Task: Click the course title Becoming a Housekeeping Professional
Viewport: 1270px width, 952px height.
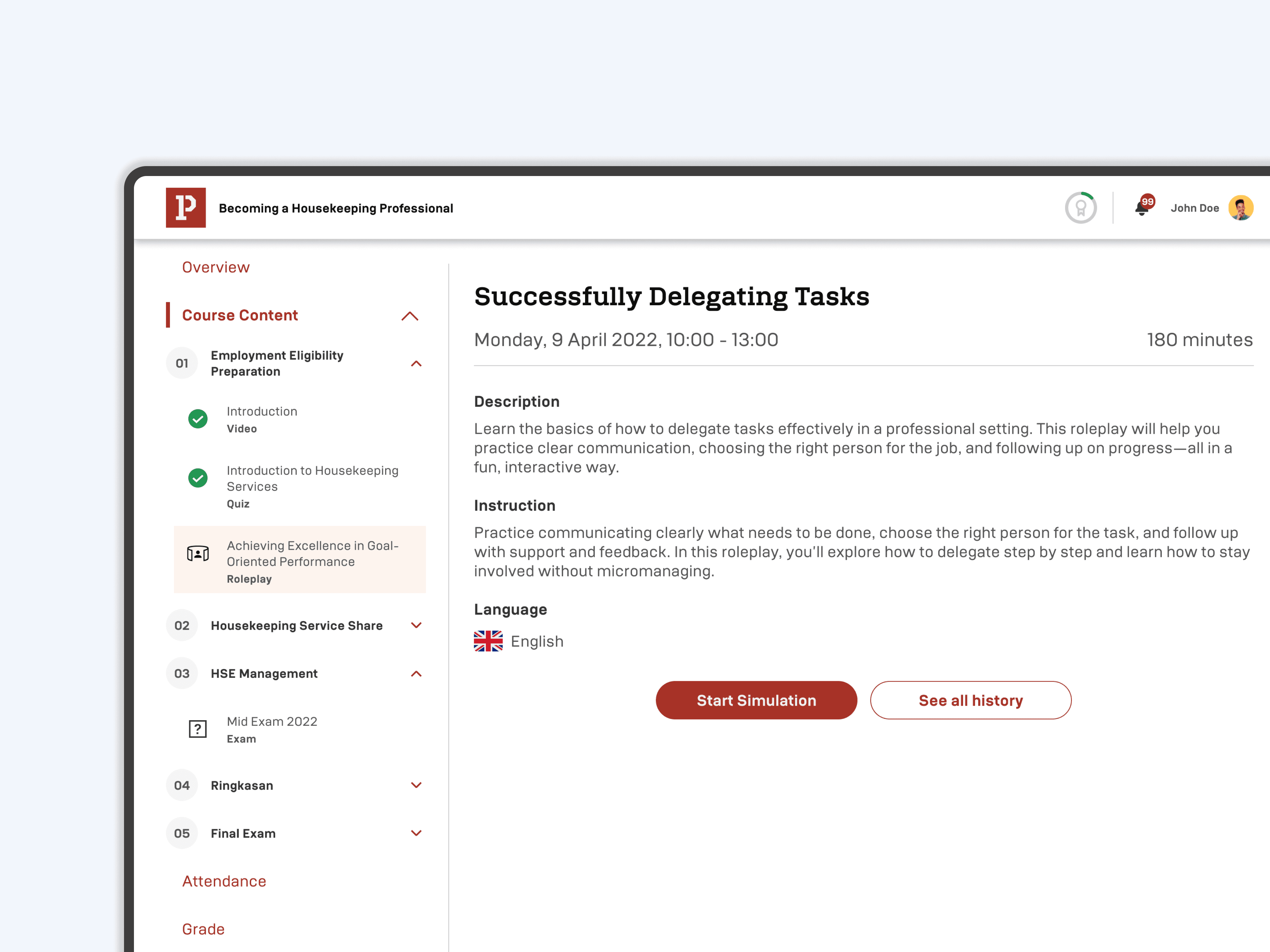Action: pos(336,208)
